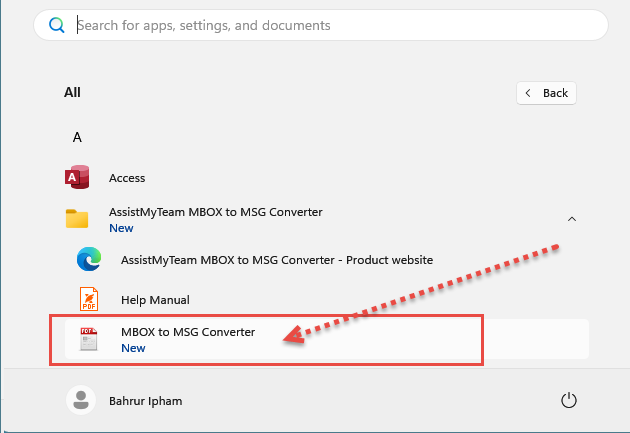
Task: Collapse the AssistMyTeam folder using chevron
Action: coord(571,219)
